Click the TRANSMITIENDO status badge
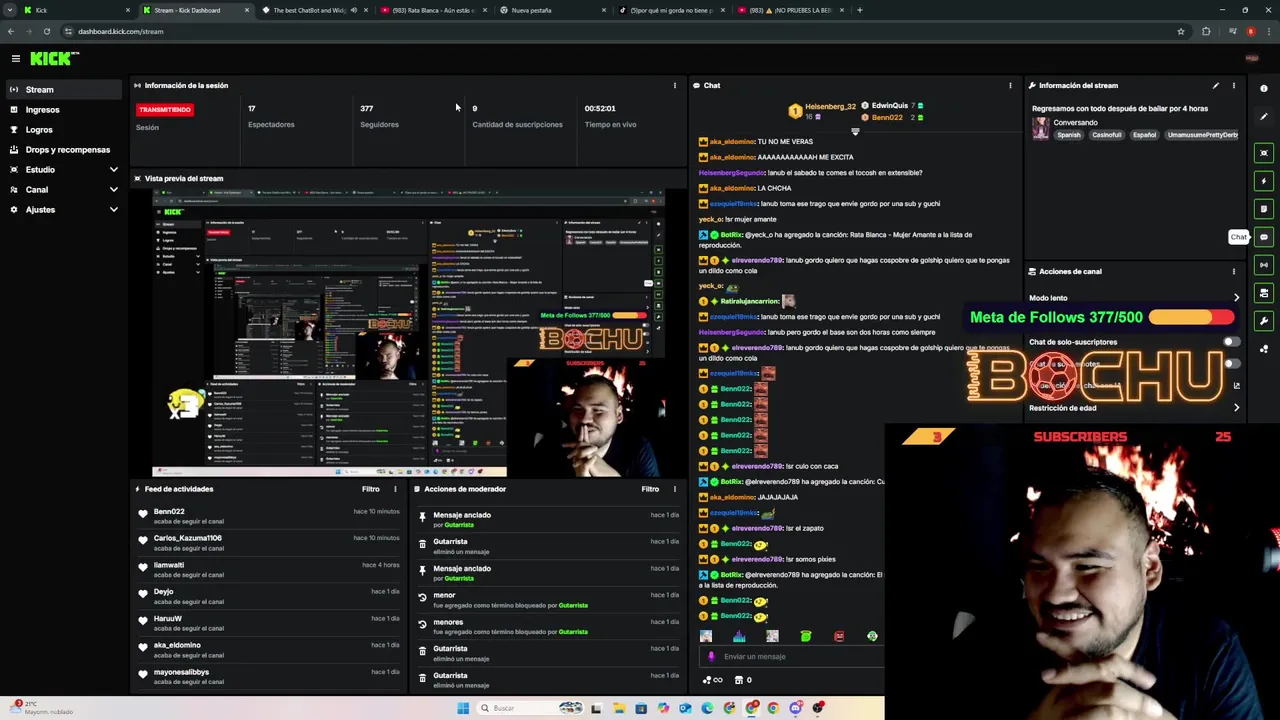The height and width of the screenshot is (720, 1280). (x=165, y=109)
